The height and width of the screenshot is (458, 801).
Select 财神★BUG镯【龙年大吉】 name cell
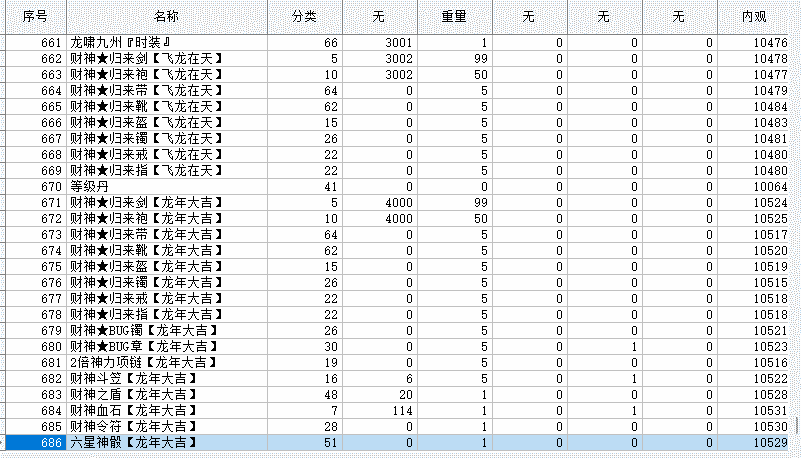pos(167,330)
